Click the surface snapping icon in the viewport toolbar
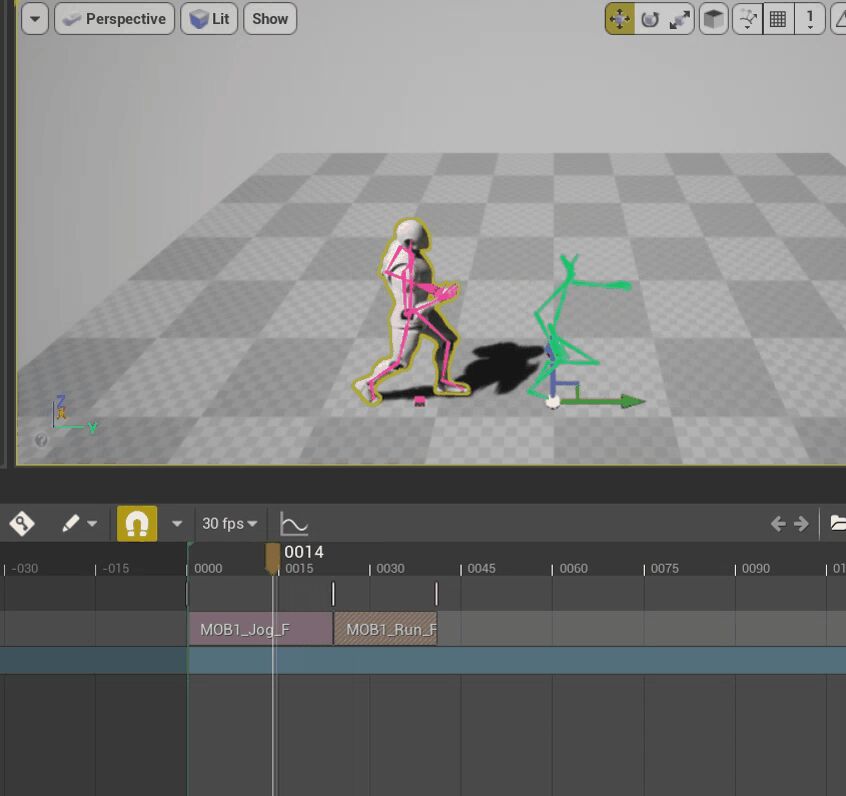 [746, 18]
